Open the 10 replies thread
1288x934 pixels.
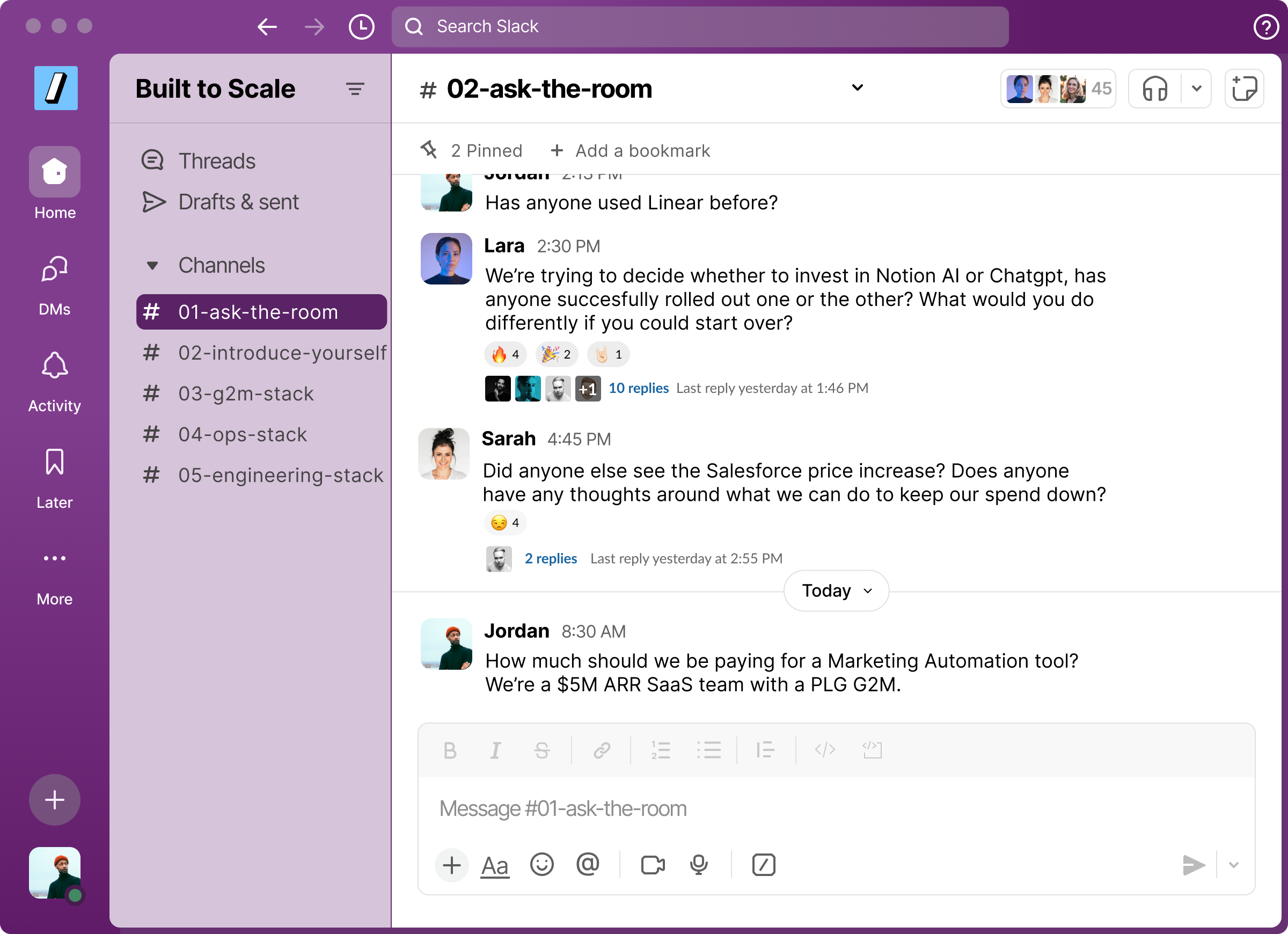pyautogui.click(x=638, y=388)
